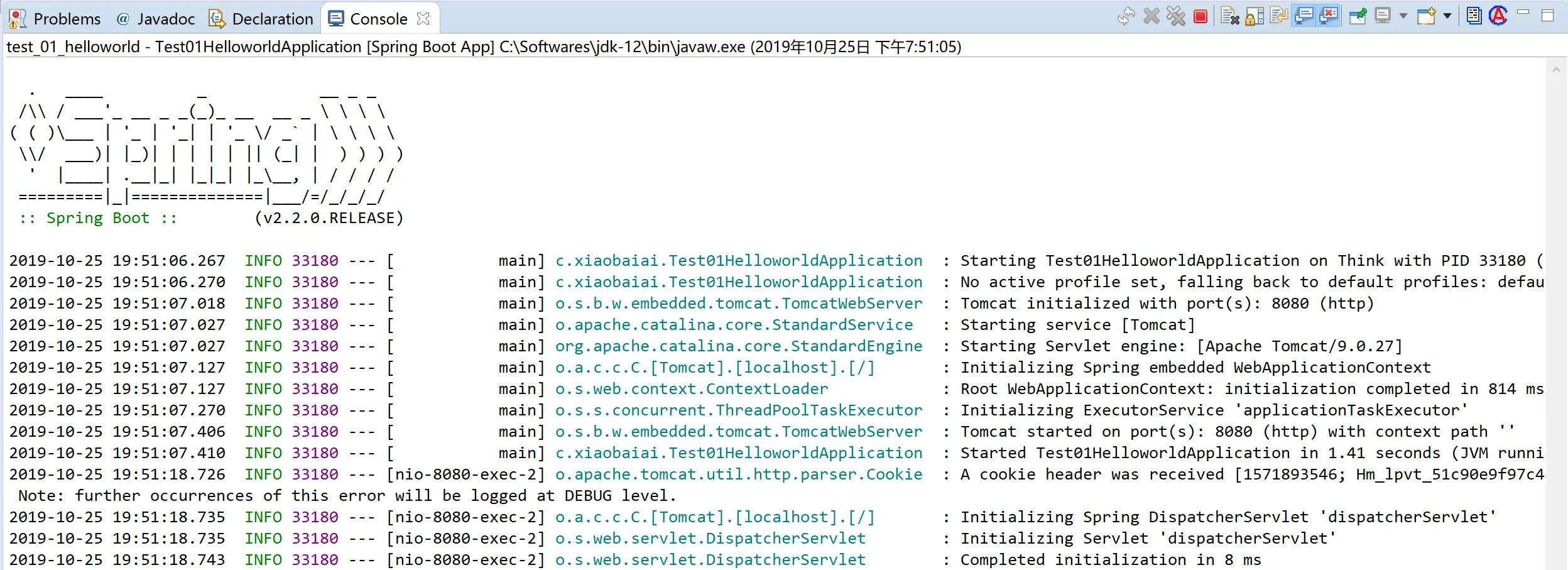Screen dimensions: 1568x570
Task: Switch to the Problems tab
Action: [x=55, y=19]
